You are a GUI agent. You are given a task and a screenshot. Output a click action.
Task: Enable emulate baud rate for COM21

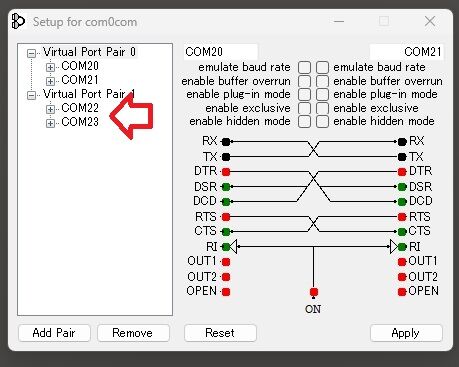pyautogui.click(x=322, y=67)
